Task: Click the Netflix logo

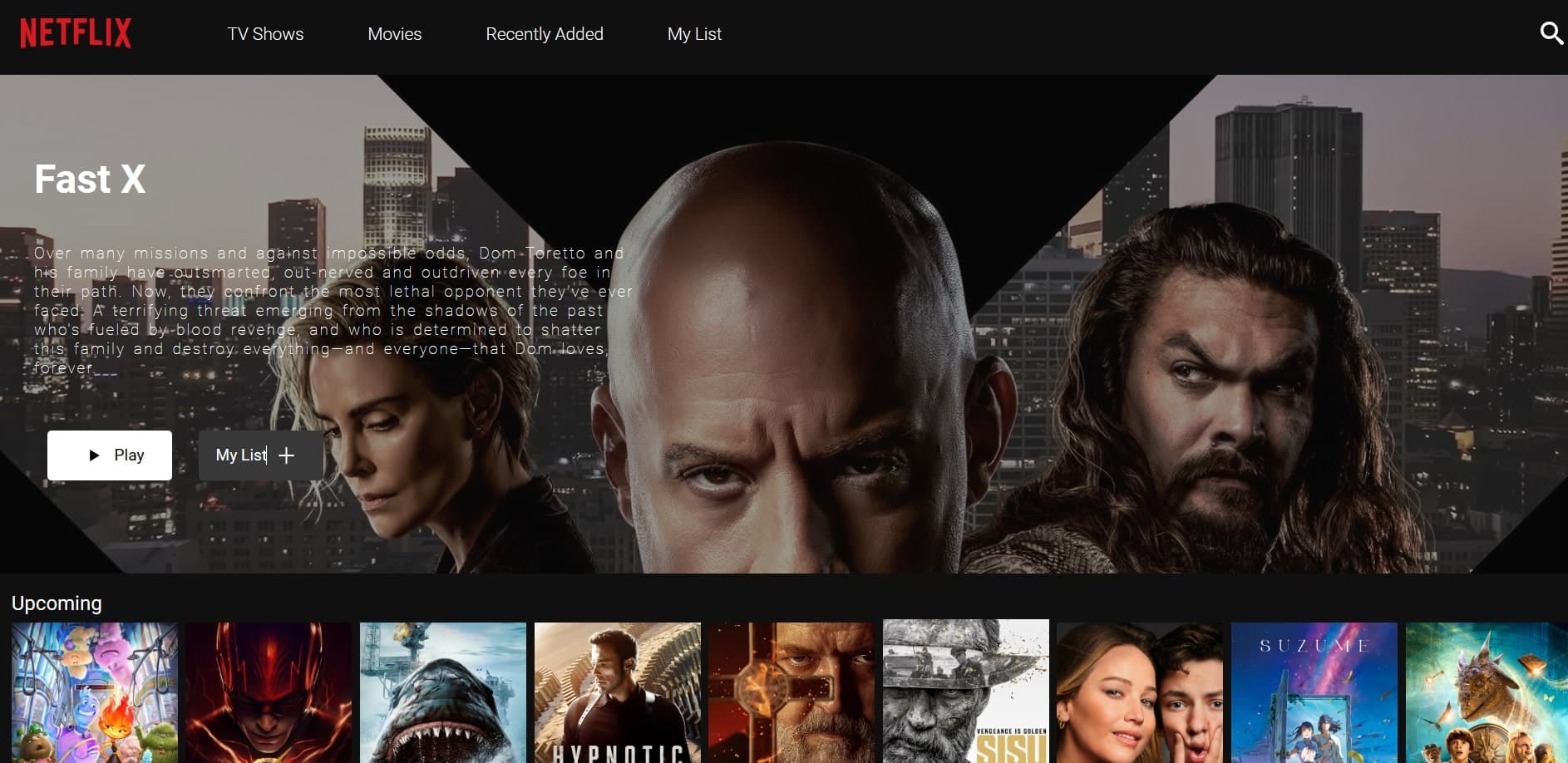Action: (76, 33)
